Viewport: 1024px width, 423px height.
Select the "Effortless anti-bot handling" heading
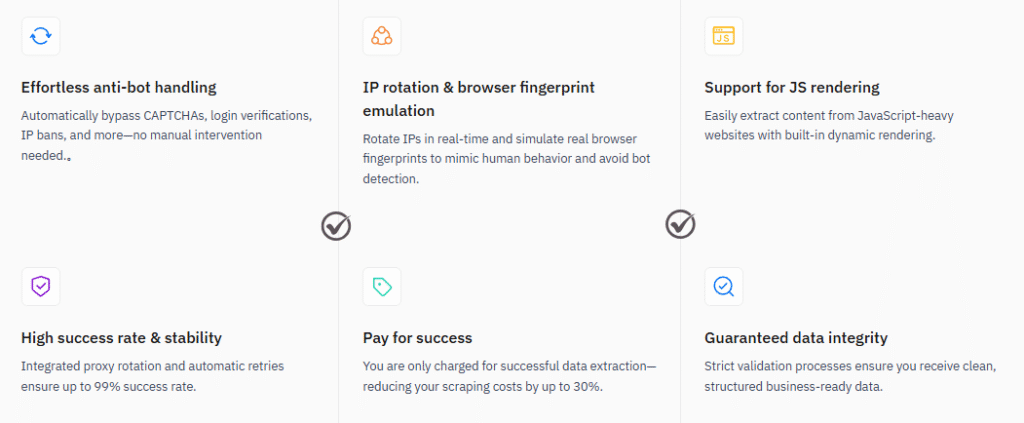pos(119,87)
